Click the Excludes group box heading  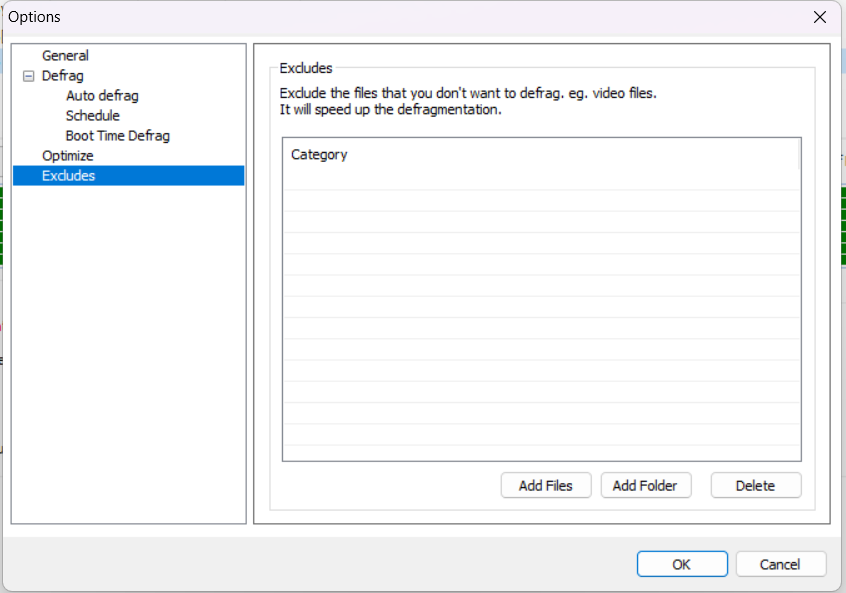306,69
